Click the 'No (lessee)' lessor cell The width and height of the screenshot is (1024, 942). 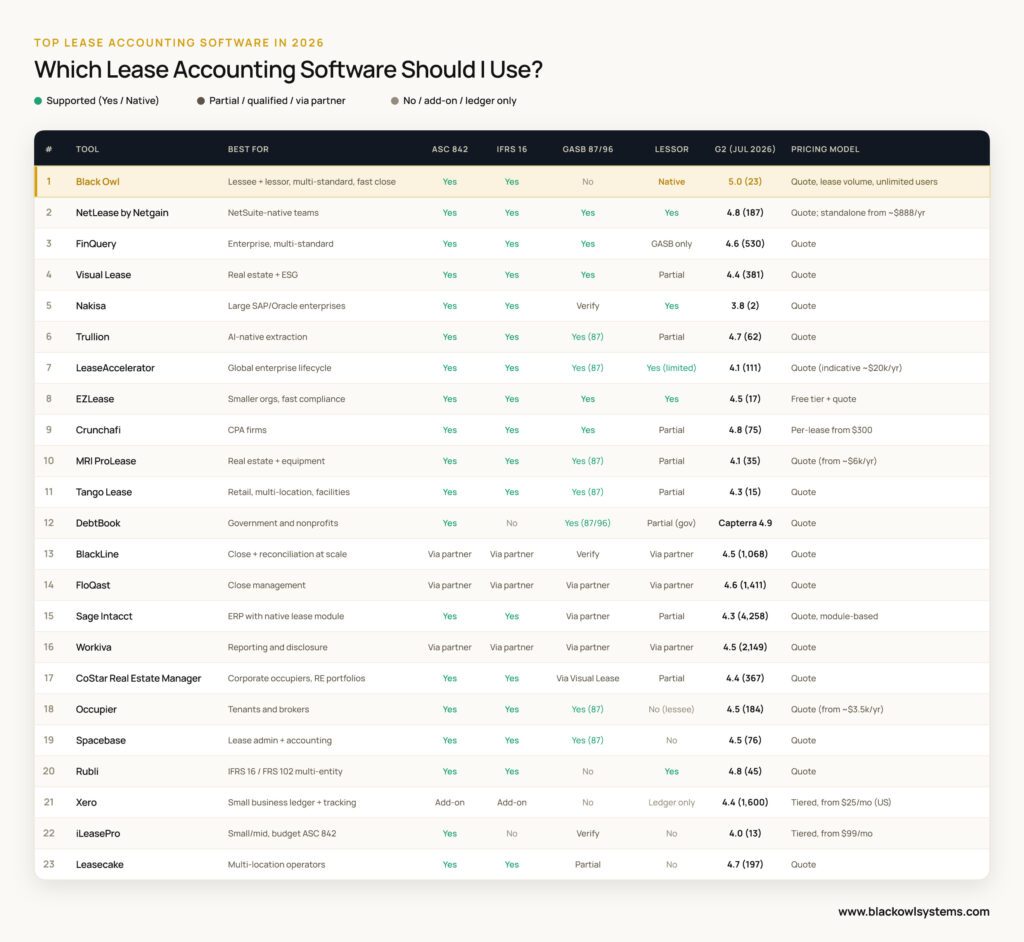pyautogui.click(x=671, y=709)
